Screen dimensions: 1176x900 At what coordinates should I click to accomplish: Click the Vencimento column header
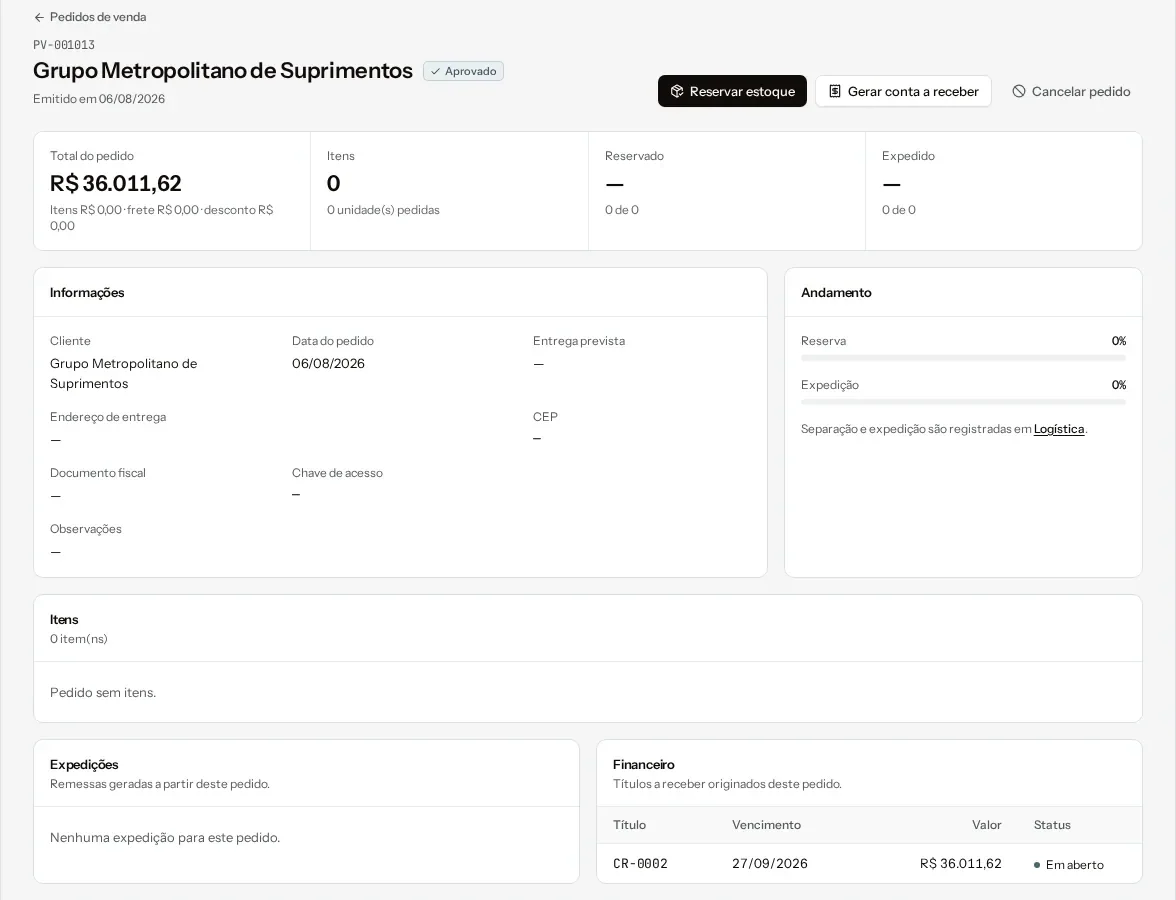click(766, 825)
